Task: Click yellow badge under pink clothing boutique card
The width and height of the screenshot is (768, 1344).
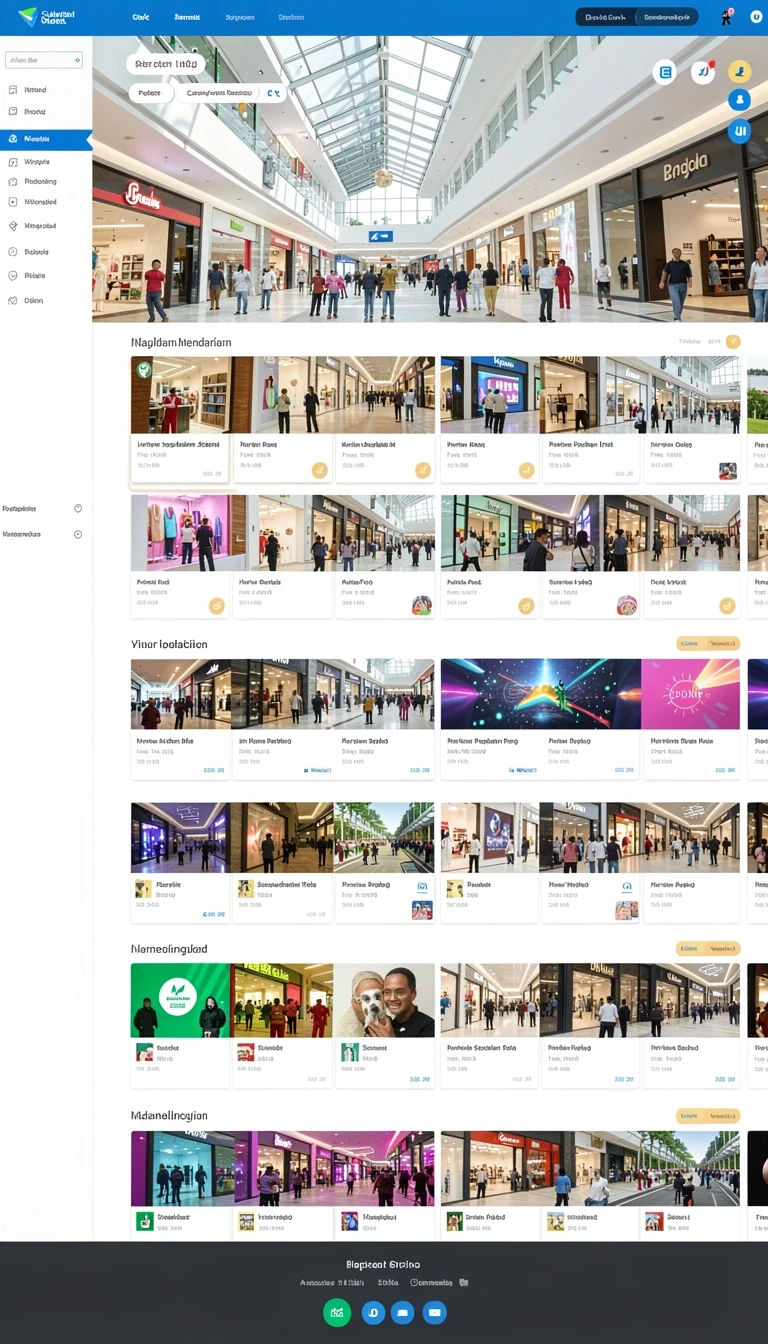Action: pos(216,605)
